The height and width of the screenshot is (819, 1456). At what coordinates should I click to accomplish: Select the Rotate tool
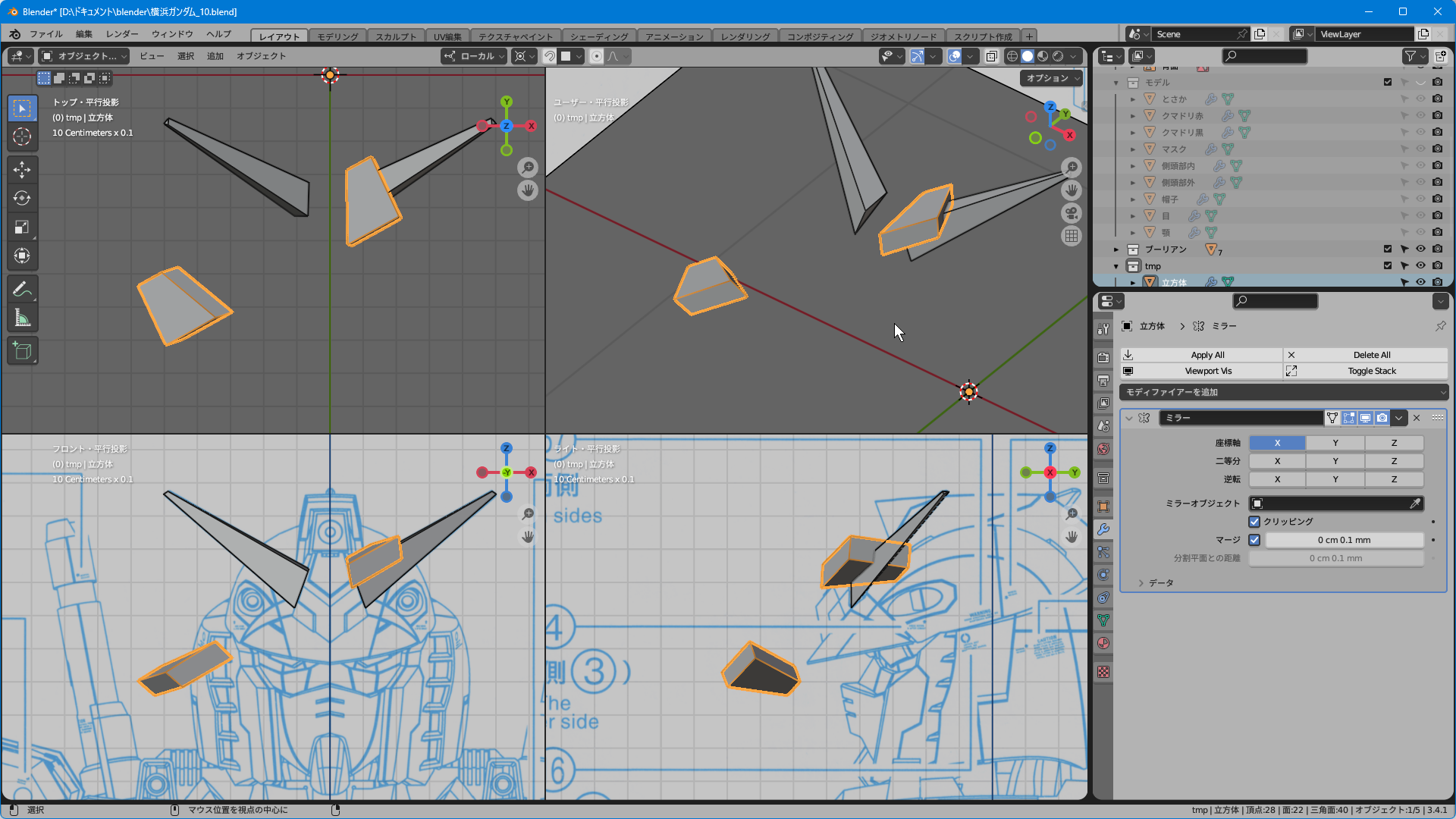tap(22, 198)
